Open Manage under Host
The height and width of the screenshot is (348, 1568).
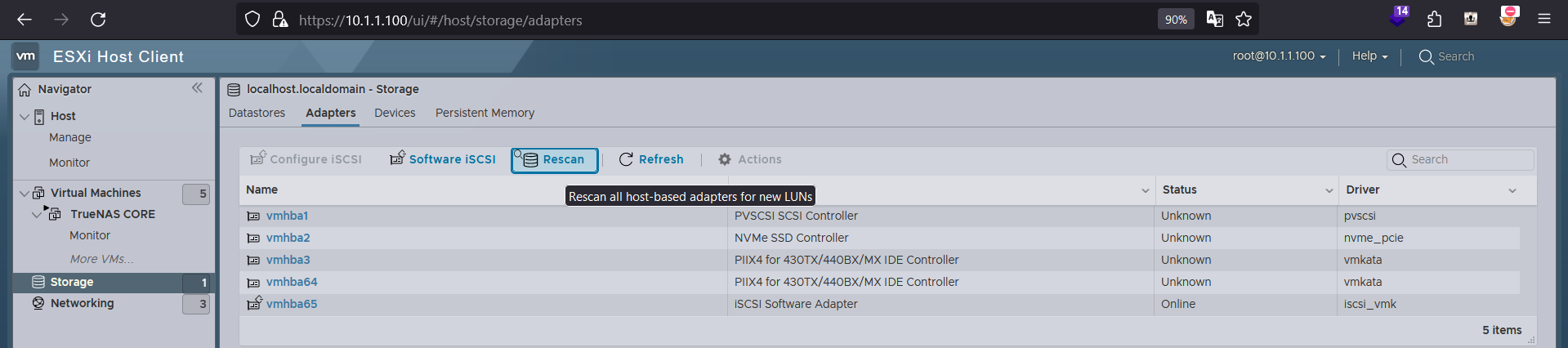[x=70, y=137]
